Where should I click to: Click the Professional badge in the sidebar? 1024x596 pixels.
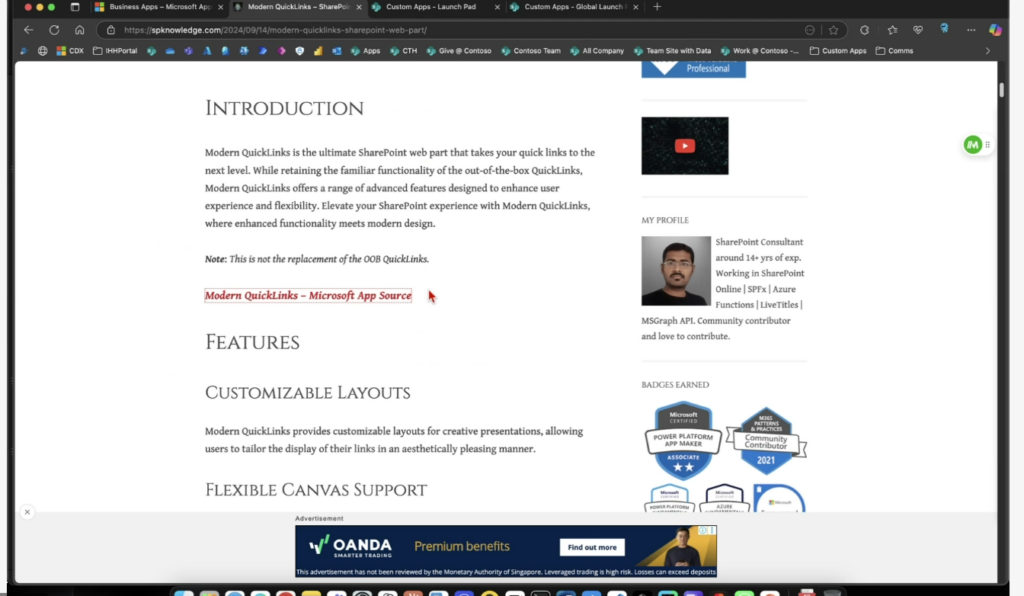tap(694, 69)
